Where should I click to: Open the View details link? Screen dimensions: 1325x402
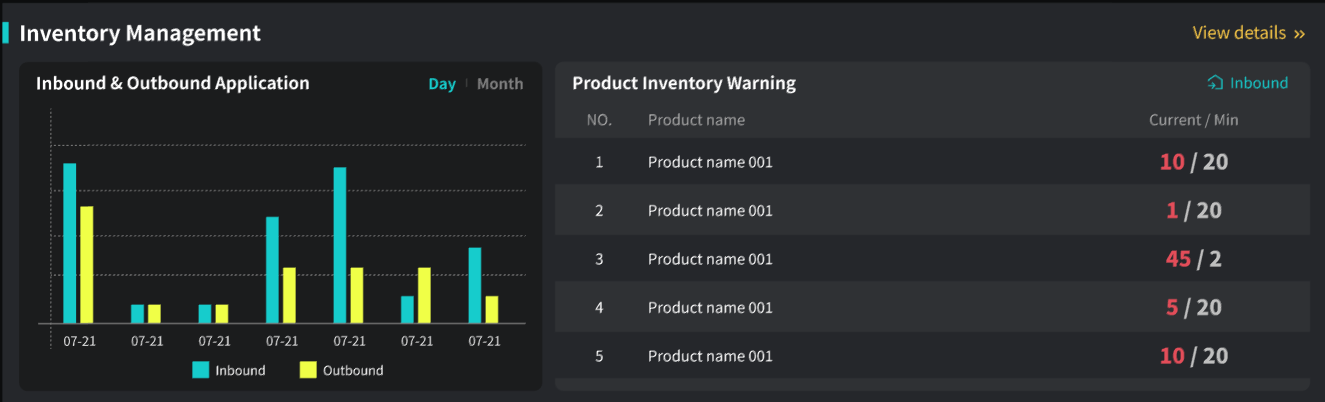pos(1239,33)
